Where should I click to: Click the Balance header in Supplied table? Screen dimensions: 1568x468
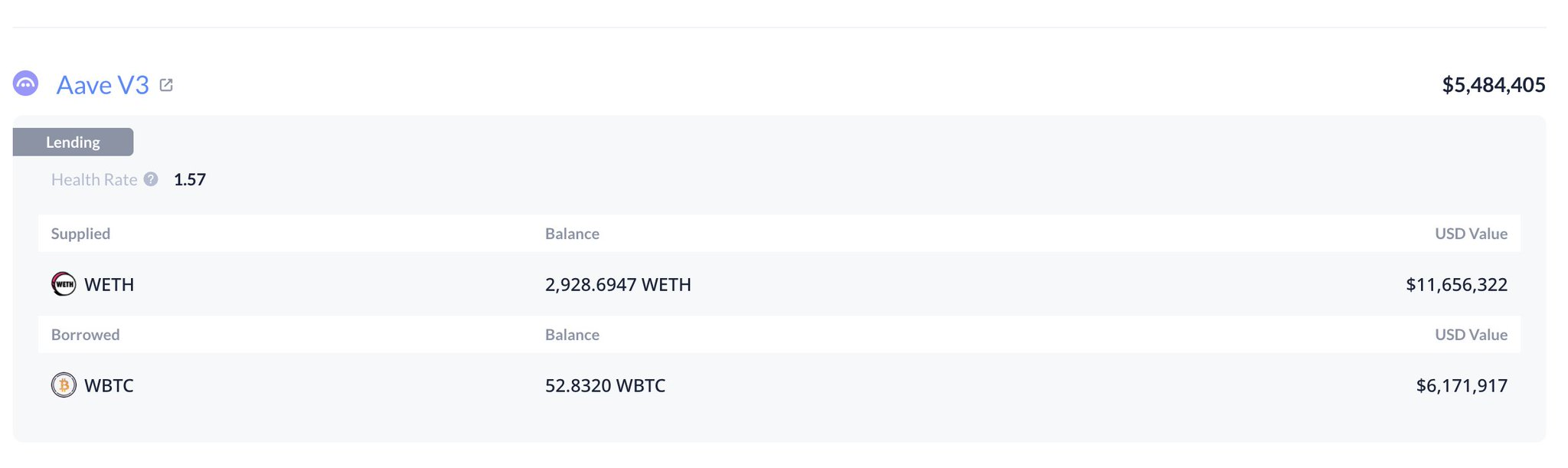[572, 234]
